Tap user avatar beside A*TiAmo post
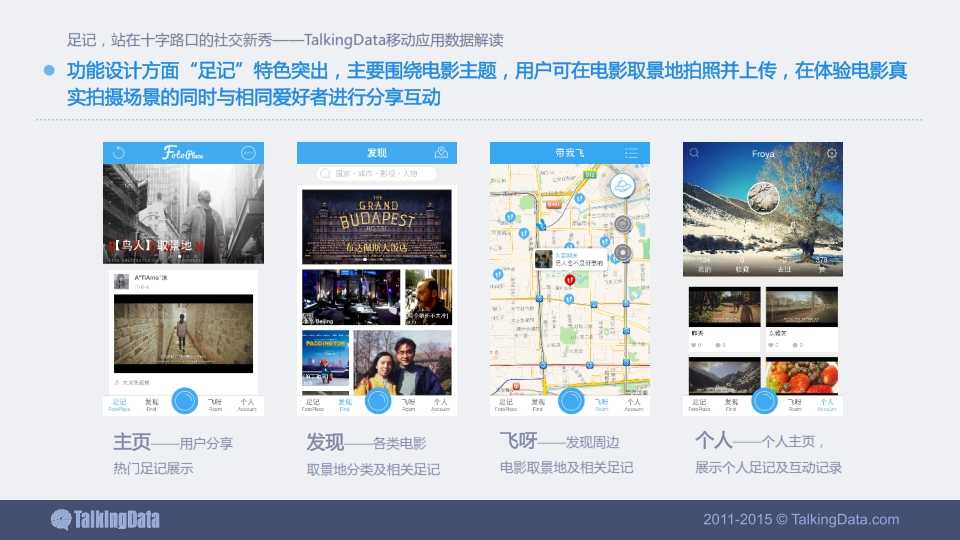Image resolution: width=960 pixels, height=540 pixels. [x=121, y=281]
